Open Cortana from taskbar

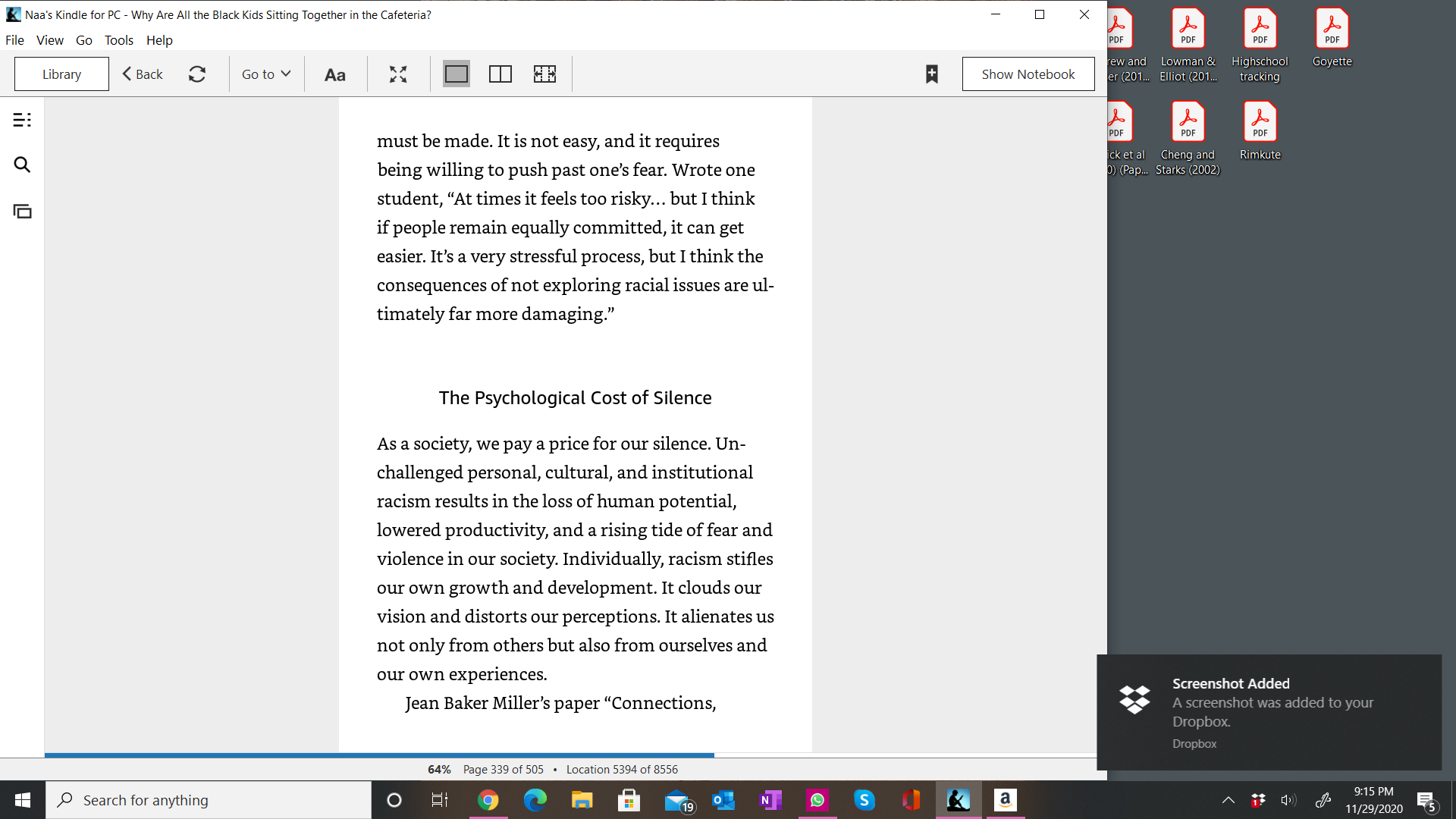pos(394,800)
